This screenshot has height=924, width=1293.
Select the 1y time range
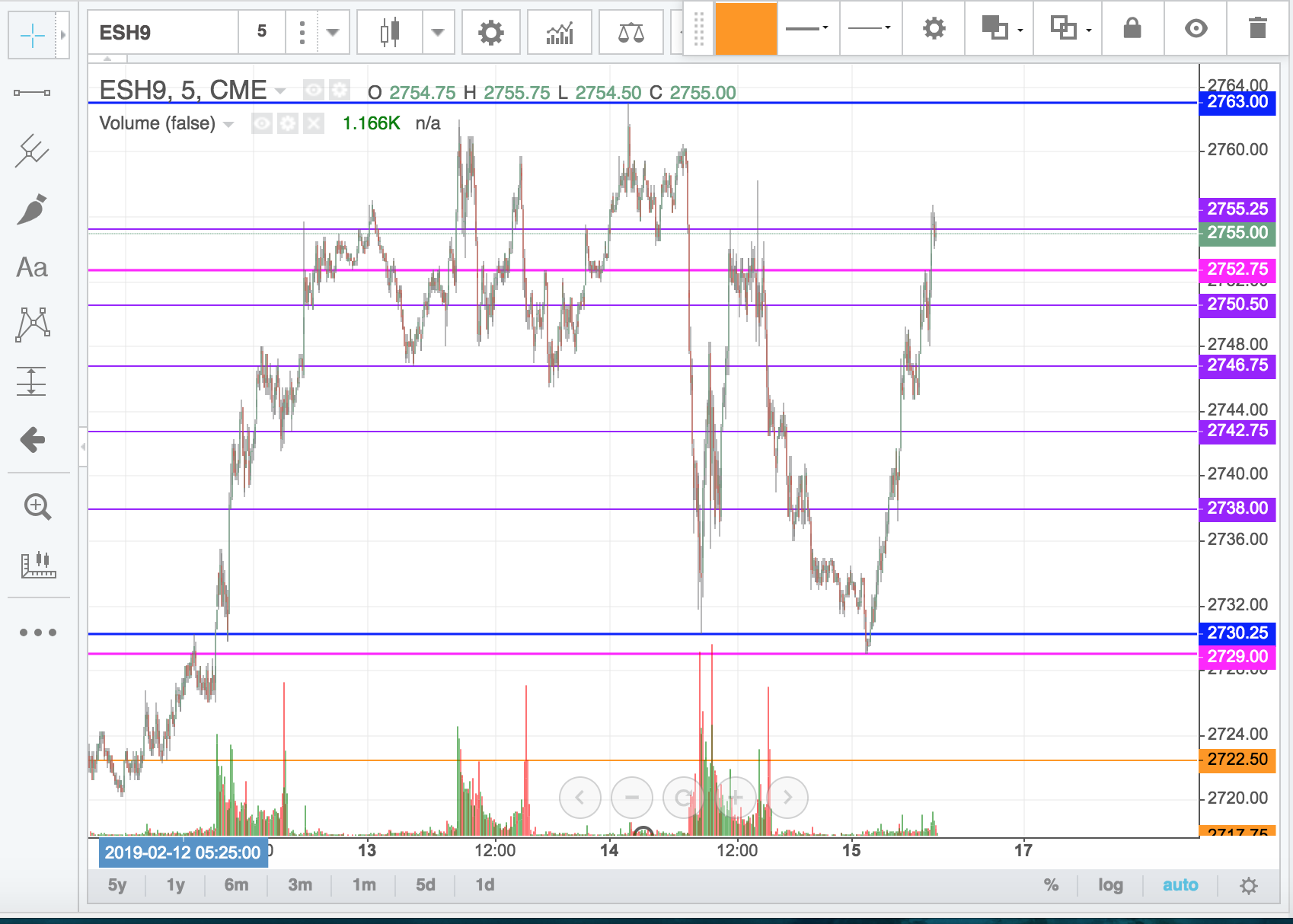(176, 885)
